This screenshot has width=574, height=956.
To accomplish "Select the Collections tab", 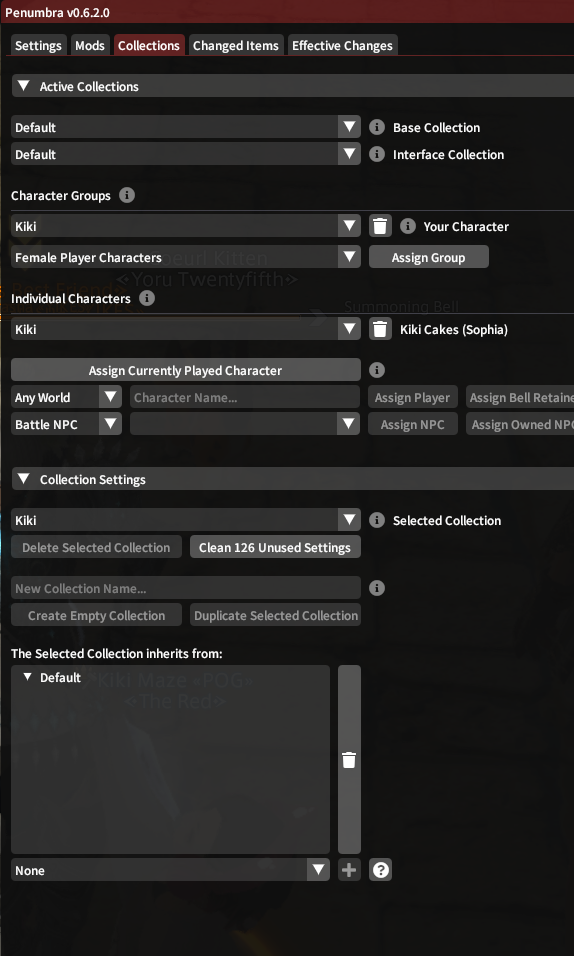I will pyautogui.click(x=149, y=45).
